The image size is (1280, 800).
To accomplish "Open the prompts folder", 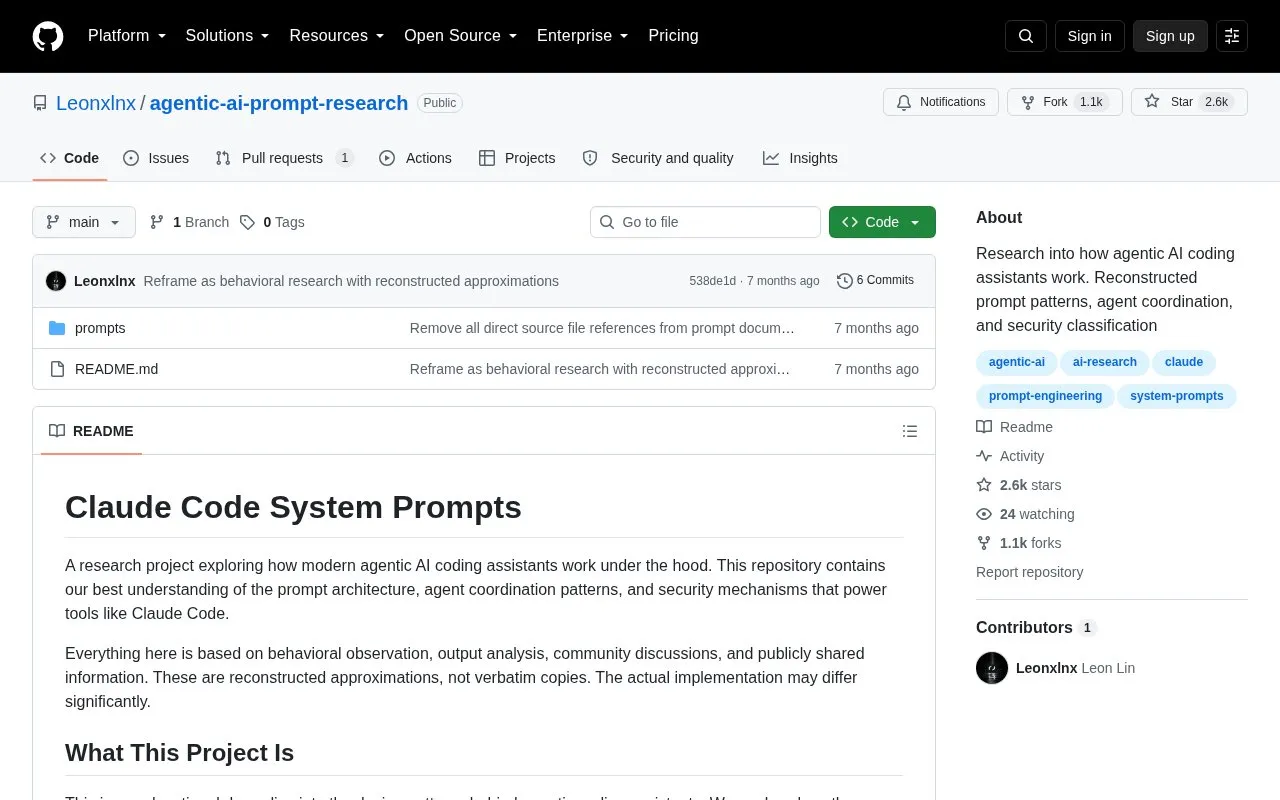I will click(x=100, y=328).
